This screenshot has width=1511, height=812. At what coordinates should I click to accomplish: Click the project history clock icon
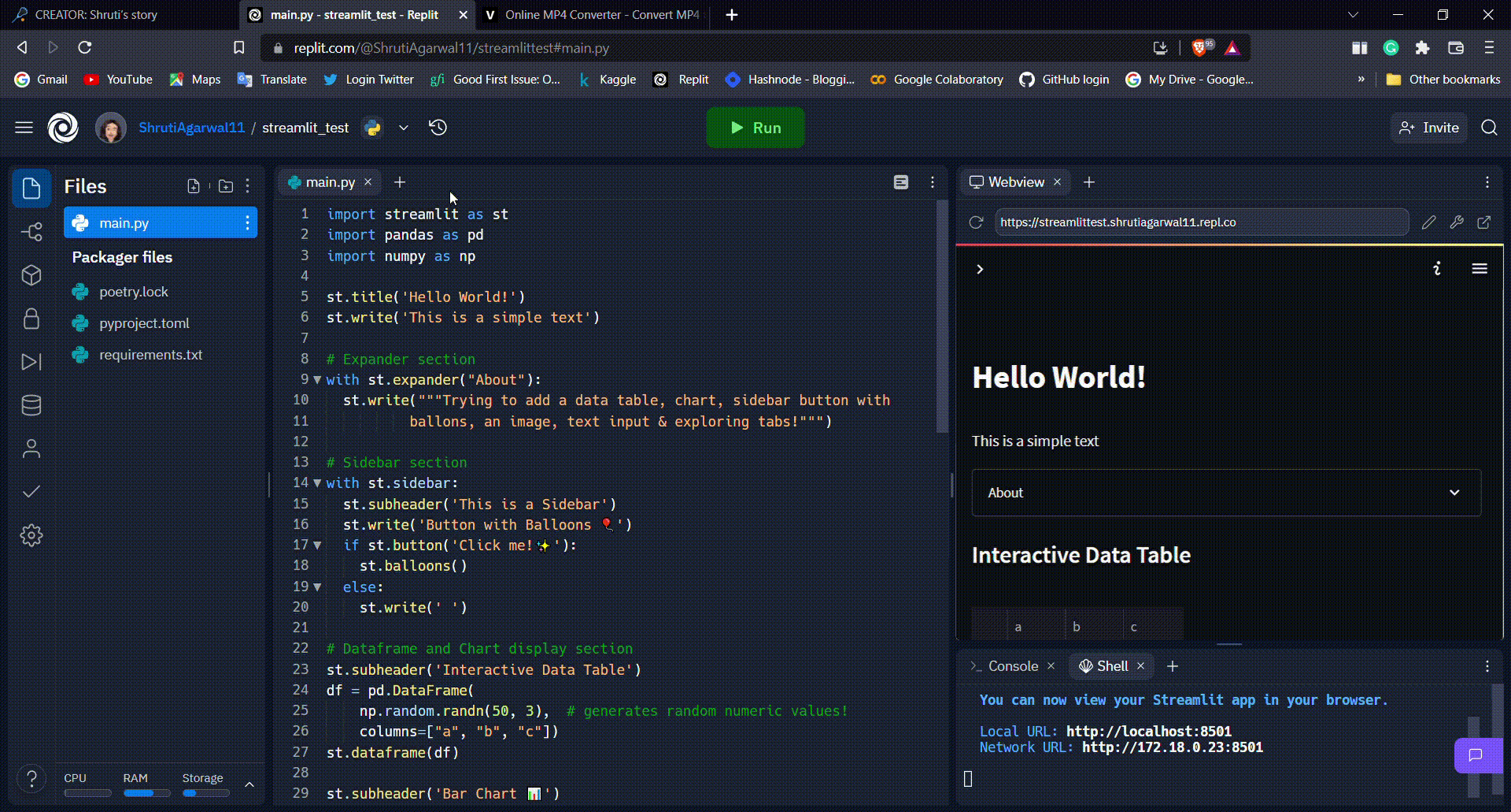438,127
